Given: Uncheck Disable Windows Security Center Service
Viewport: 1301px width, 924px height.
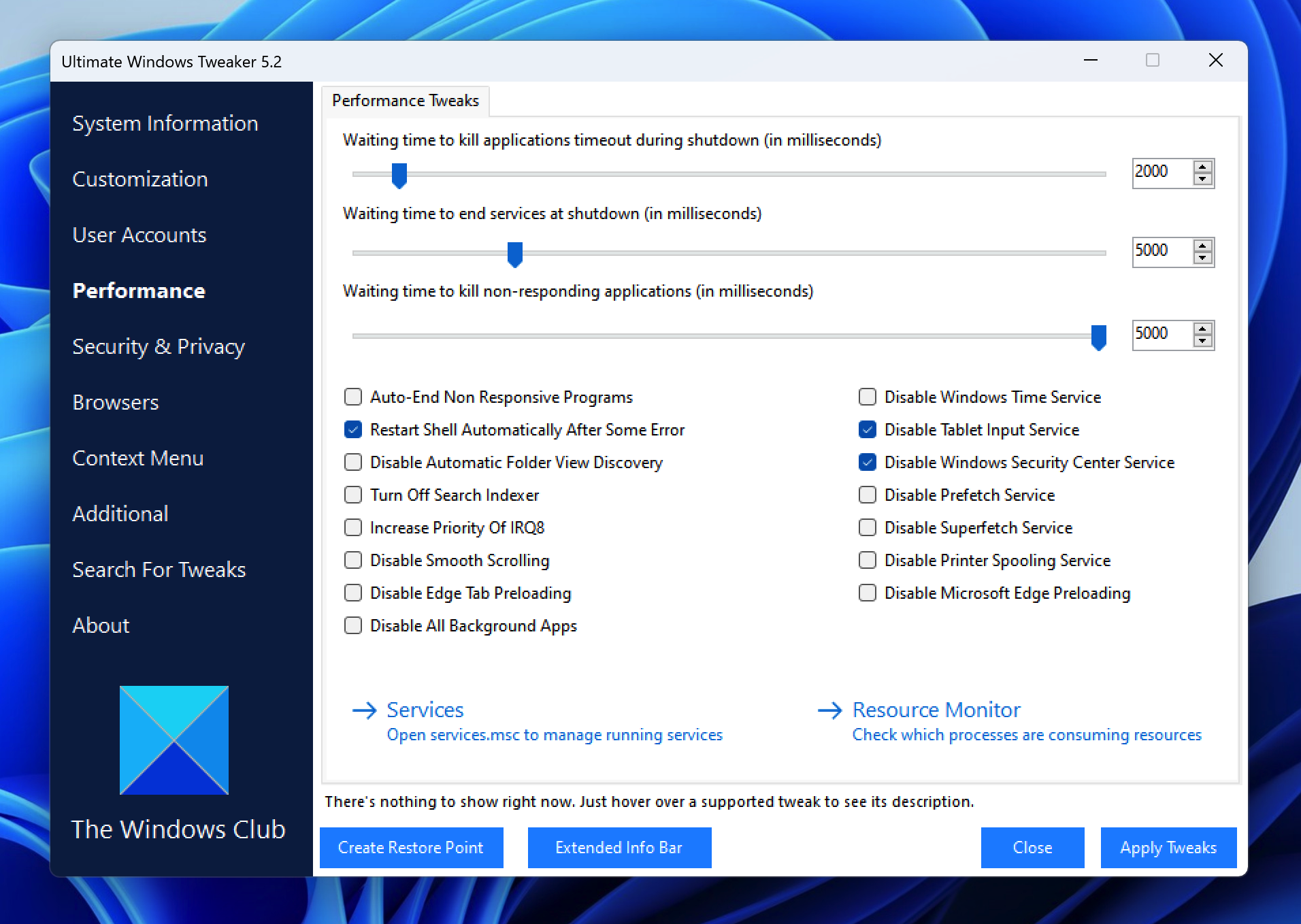Looking at the screenshot, I should coord(868,462).
